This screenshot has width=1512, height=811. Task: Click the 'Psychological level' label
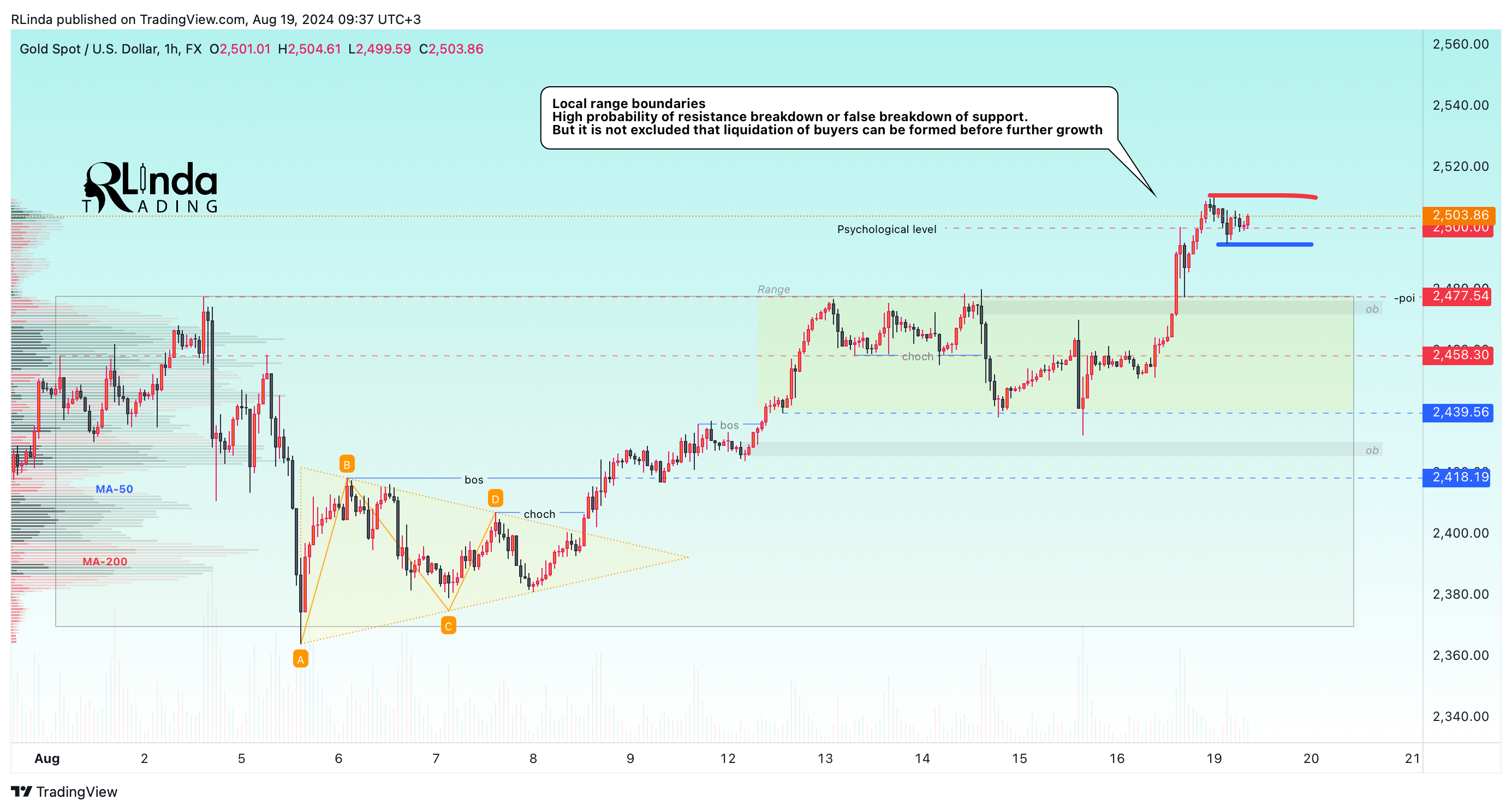tap(886, 229)
